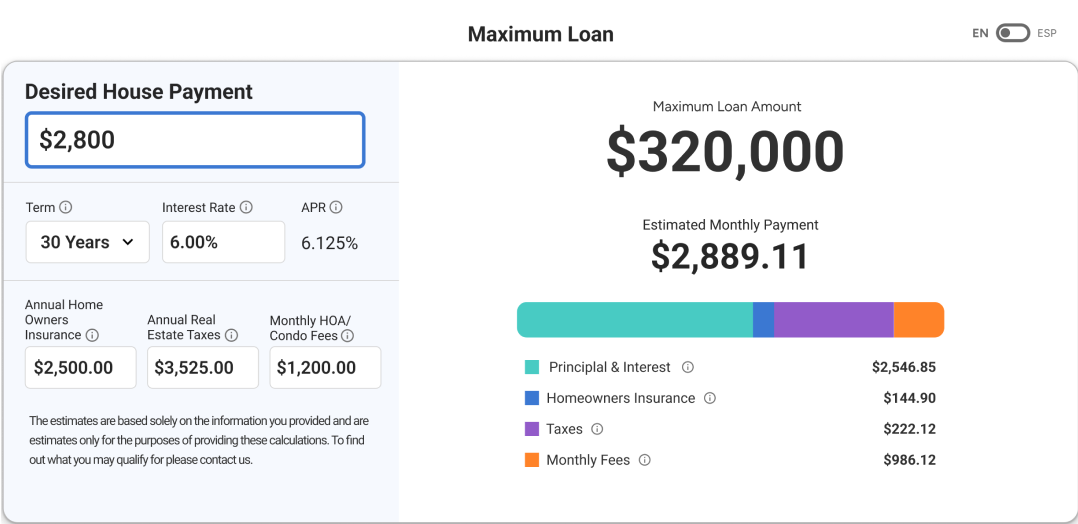This screenshot has height=524, width=1078.
Task: Click the Interest Rate input field
Action: pos(223,242)
